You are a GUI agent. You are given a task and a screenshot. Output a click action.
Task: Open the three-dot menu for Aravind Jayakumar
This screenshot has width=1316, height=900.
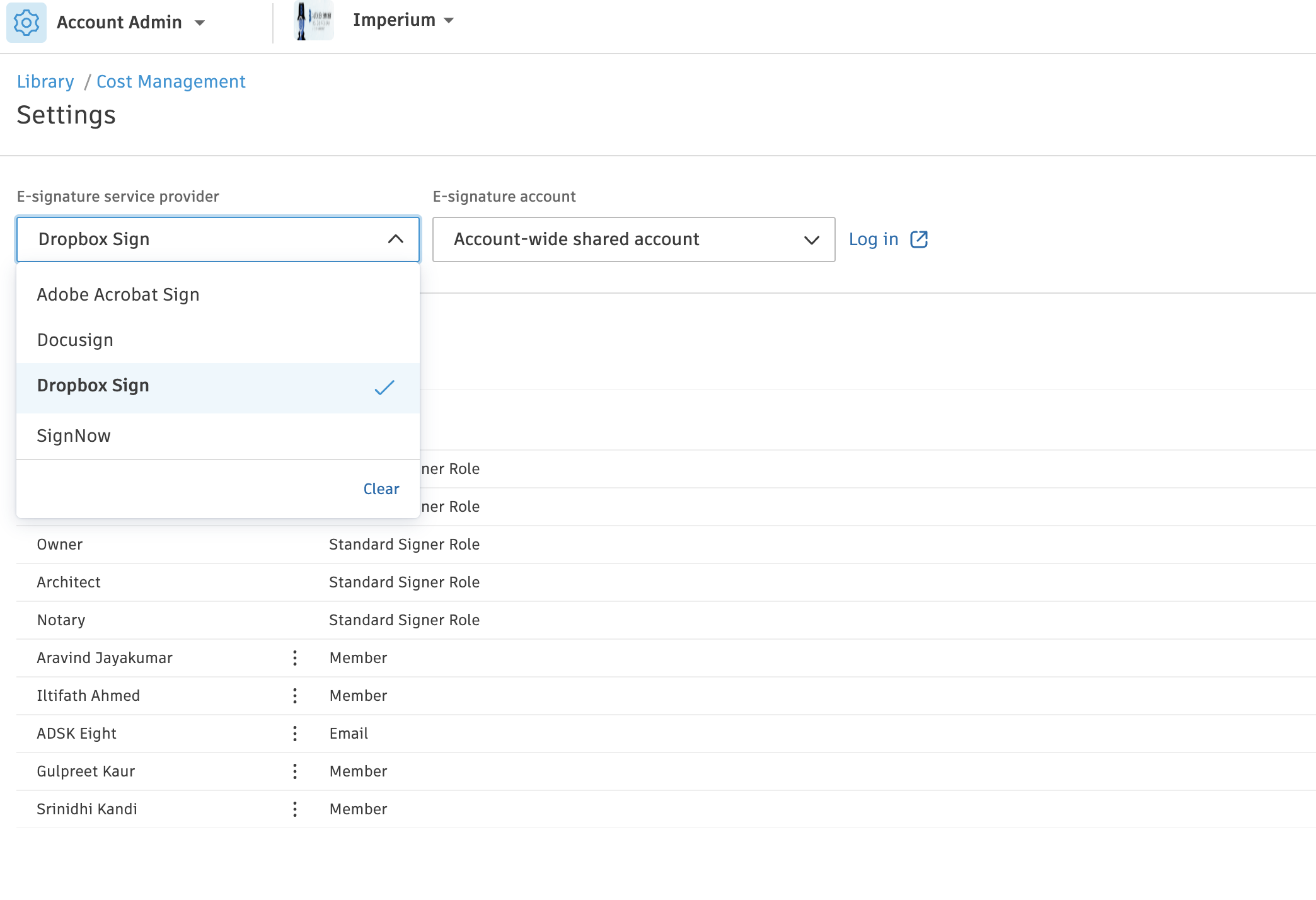[x=295, y=658]
